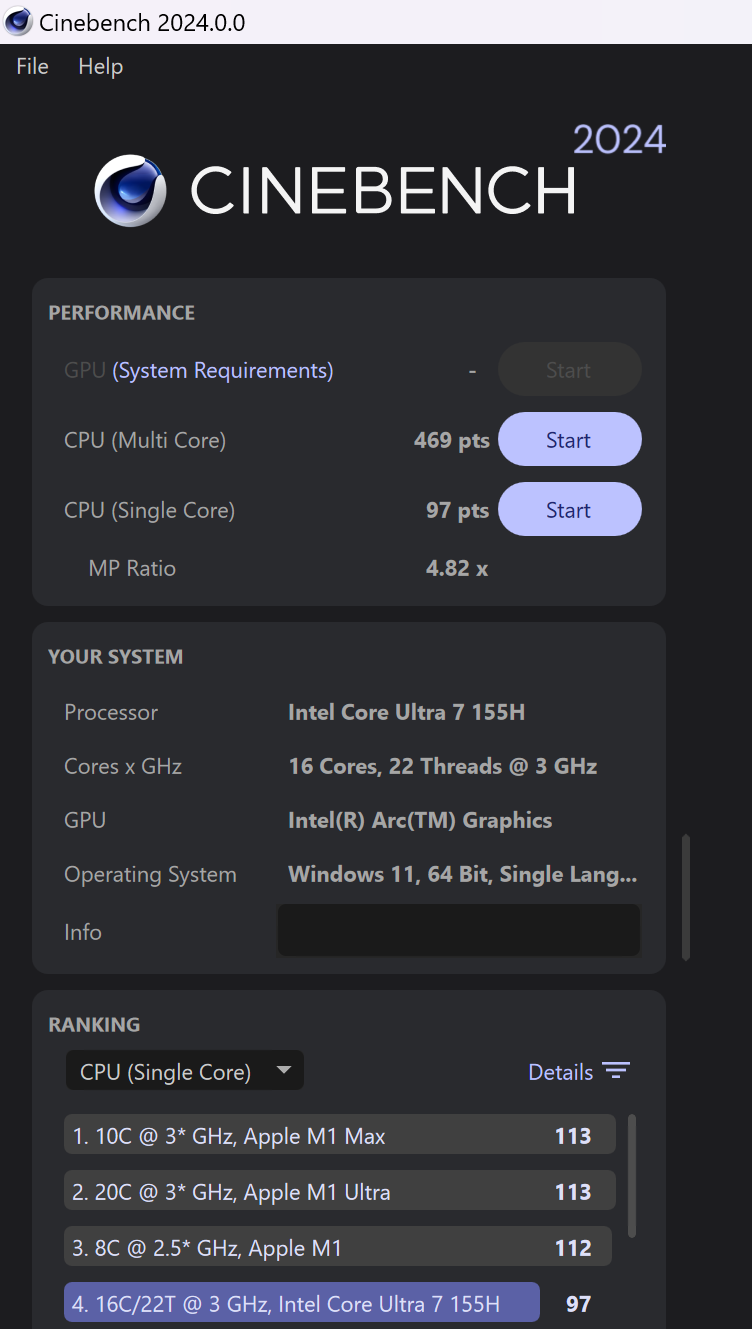This screenshot has height=1329, width=752.
Task: Open the File menu
Action: (32, 66)
